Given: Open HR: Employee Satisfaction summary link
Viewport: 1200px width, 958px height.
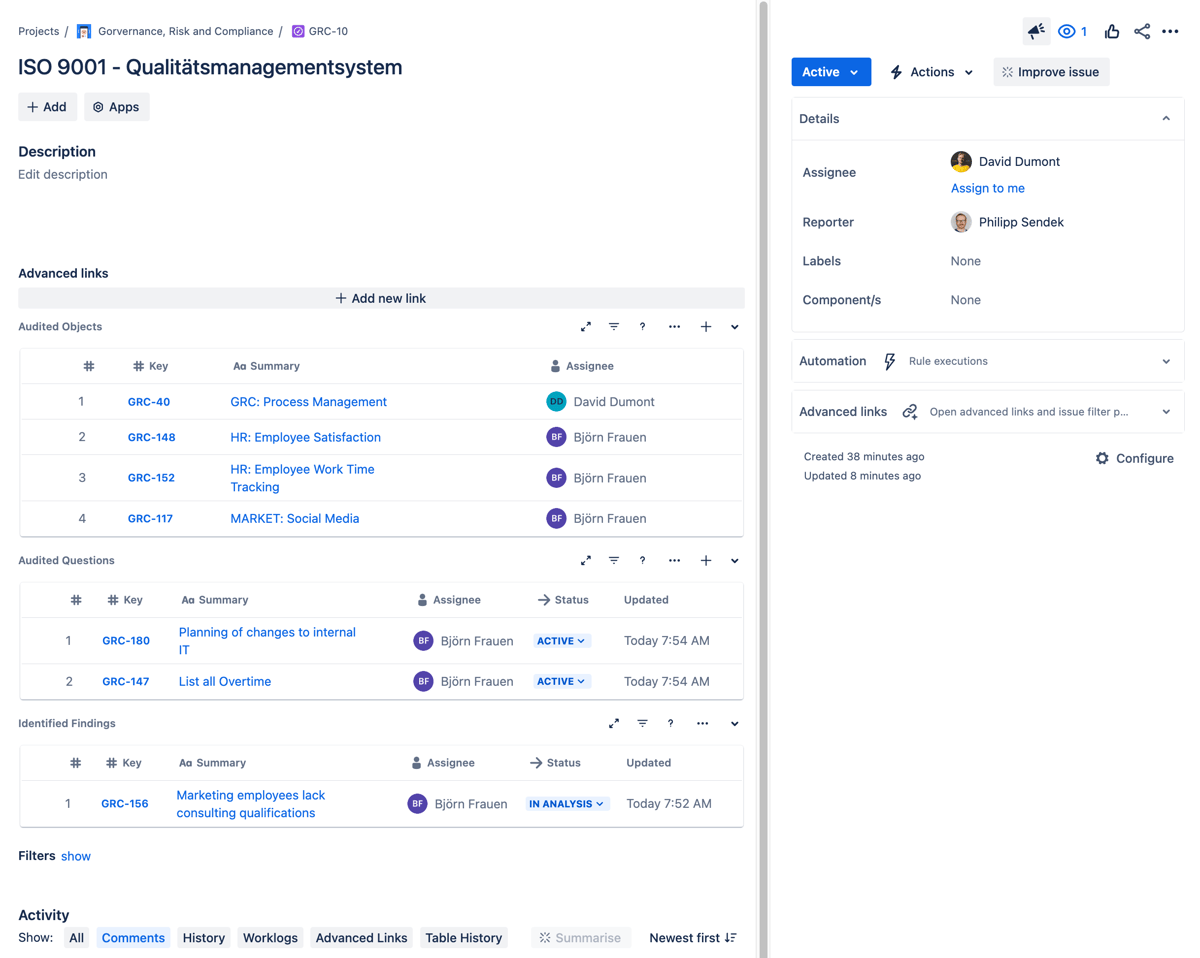Looking at the screenshot, I should coord(305,437).
